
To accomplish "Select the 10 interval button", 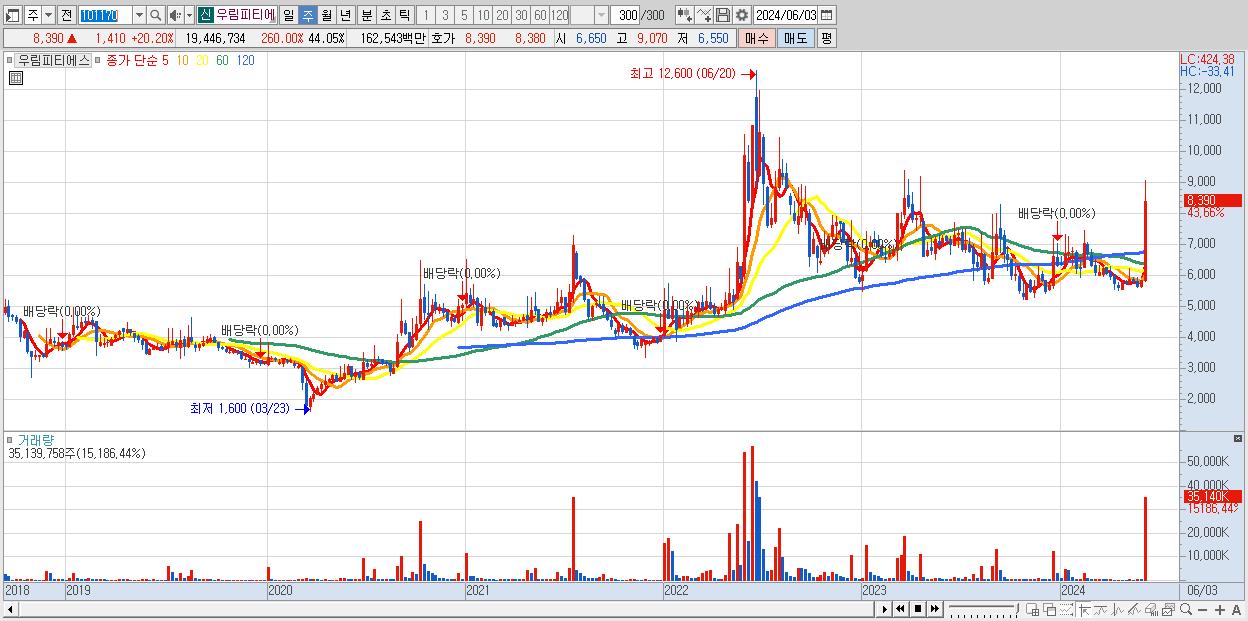I will tap(483, 15).
